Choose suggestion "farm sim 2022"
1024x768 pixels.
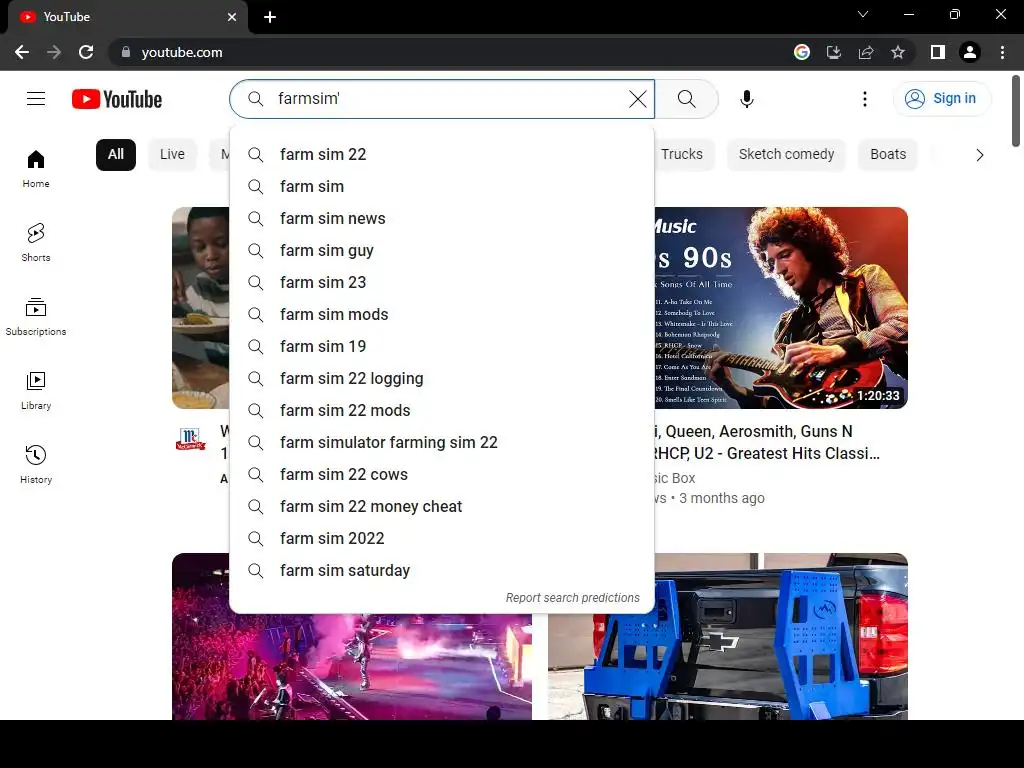[x=441, y=539]
